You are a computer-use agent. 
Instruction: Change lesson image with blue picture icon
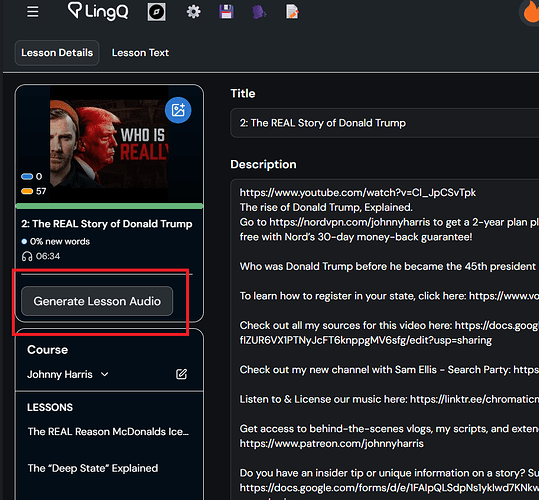(x=178, y=110)
